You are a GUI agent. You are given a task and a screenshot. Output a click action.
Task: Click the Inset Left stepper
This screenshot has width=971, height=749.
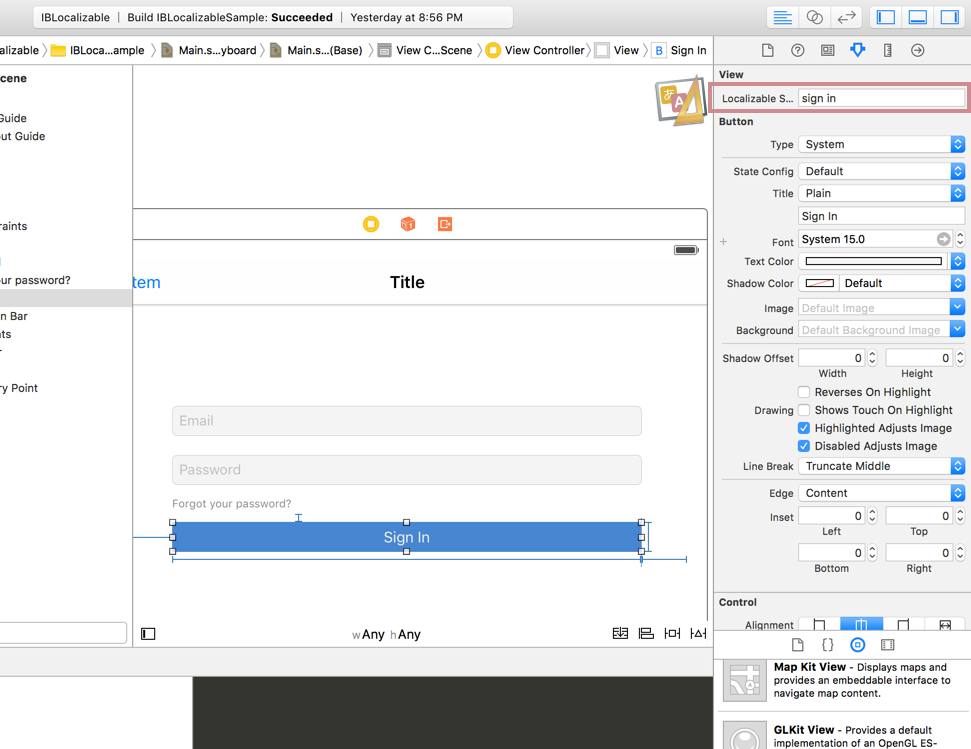point(872,516)
